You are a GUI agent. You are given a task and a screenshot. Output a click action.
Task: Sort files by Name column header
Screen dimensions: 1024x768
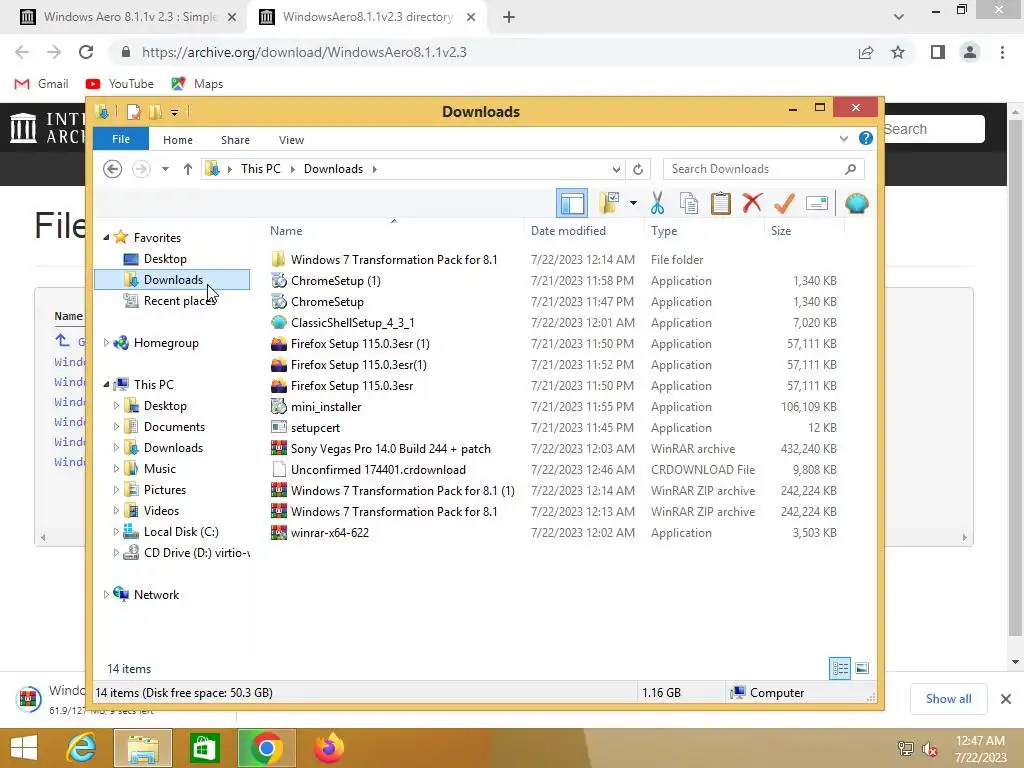click(394, 231)
